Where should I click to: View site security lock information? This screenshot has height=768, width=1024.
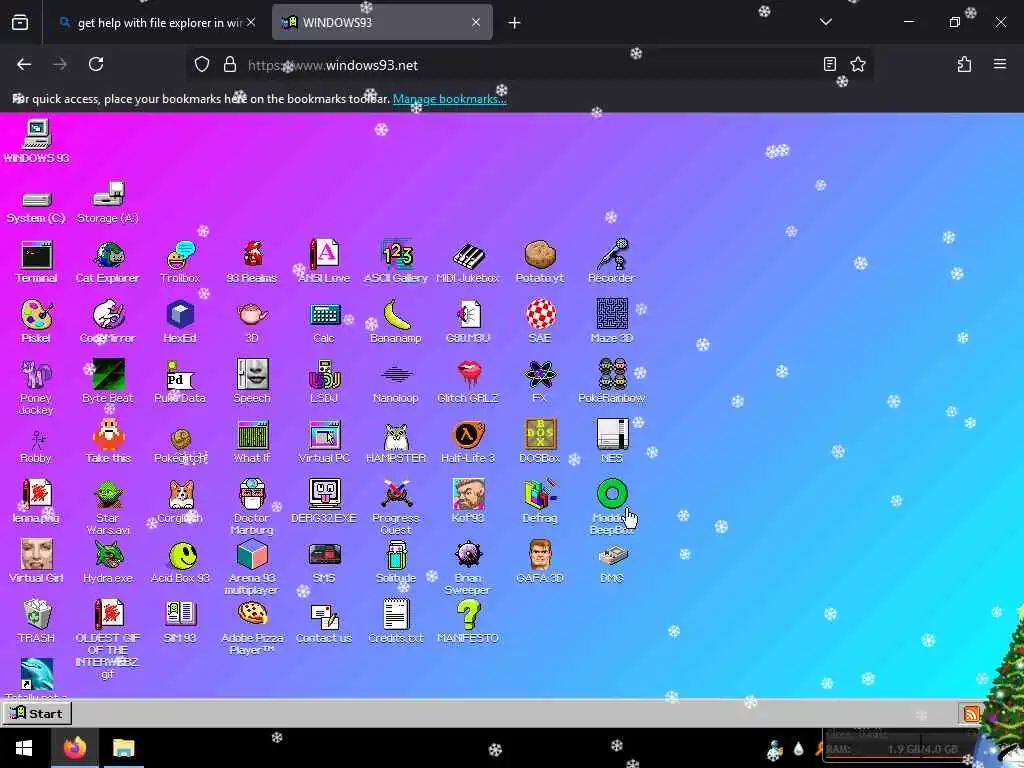[229, 64]
